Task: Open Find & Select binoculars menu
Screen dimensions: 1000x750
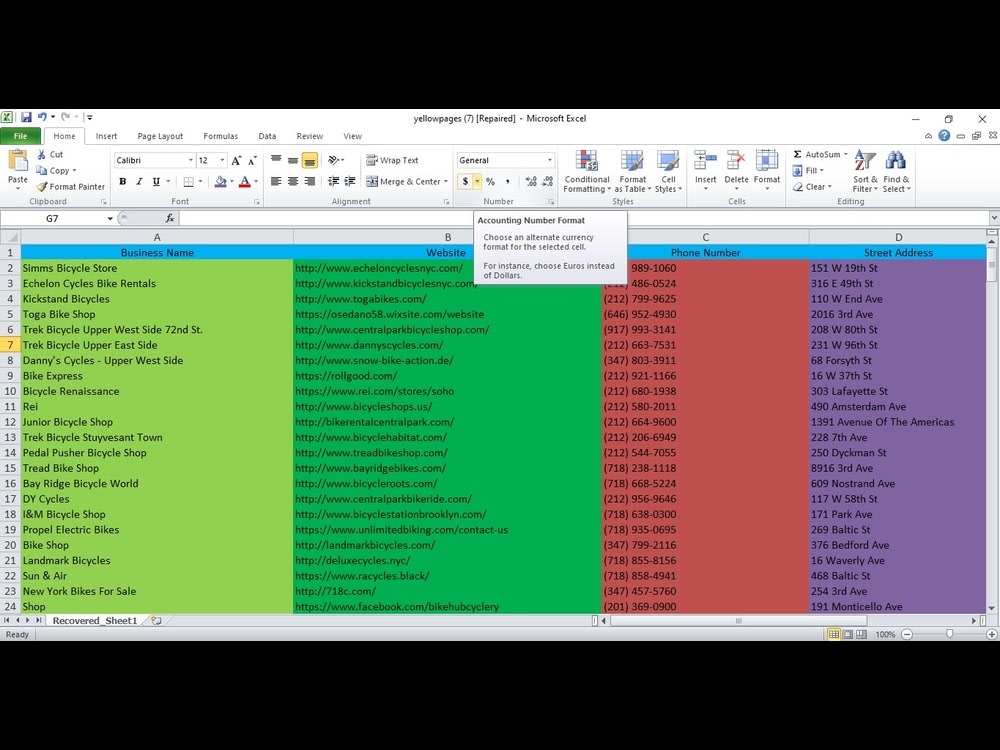Action: pos(896,171)
